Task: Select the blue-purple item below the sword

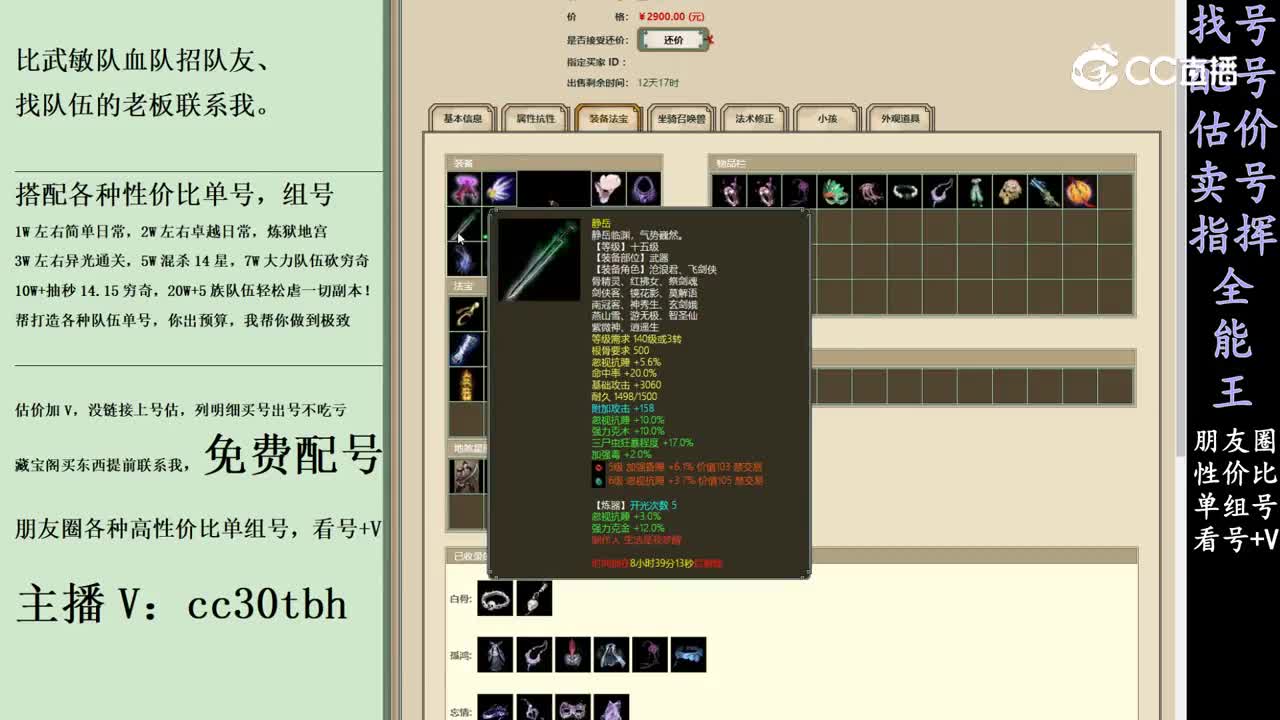Action: point(464,259)
